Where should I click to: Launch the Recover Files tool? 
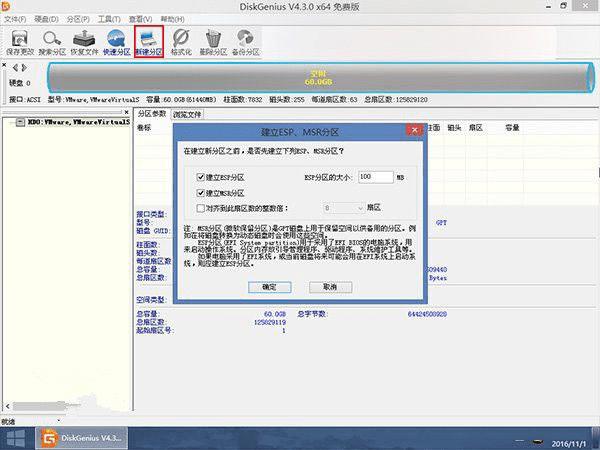tap(84, 42)
